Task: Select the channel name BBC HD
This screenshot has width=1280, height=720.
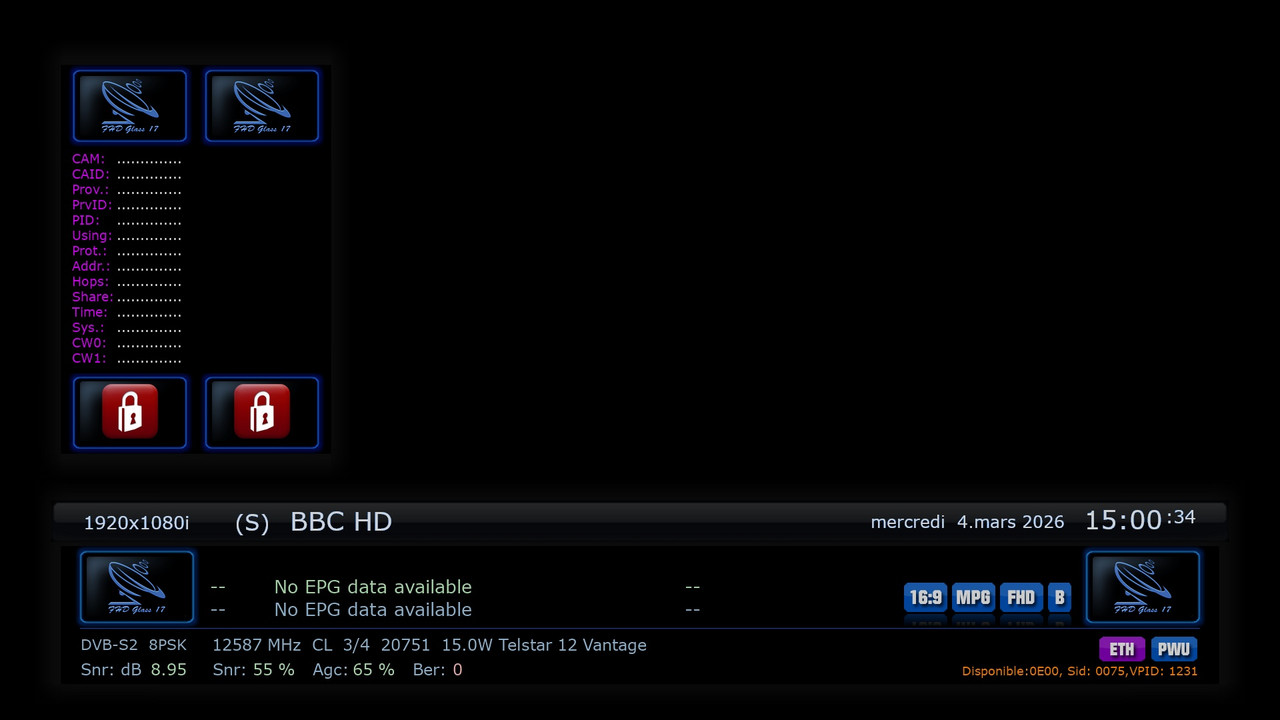Action: pyautogui.click(x=341, y=521)
